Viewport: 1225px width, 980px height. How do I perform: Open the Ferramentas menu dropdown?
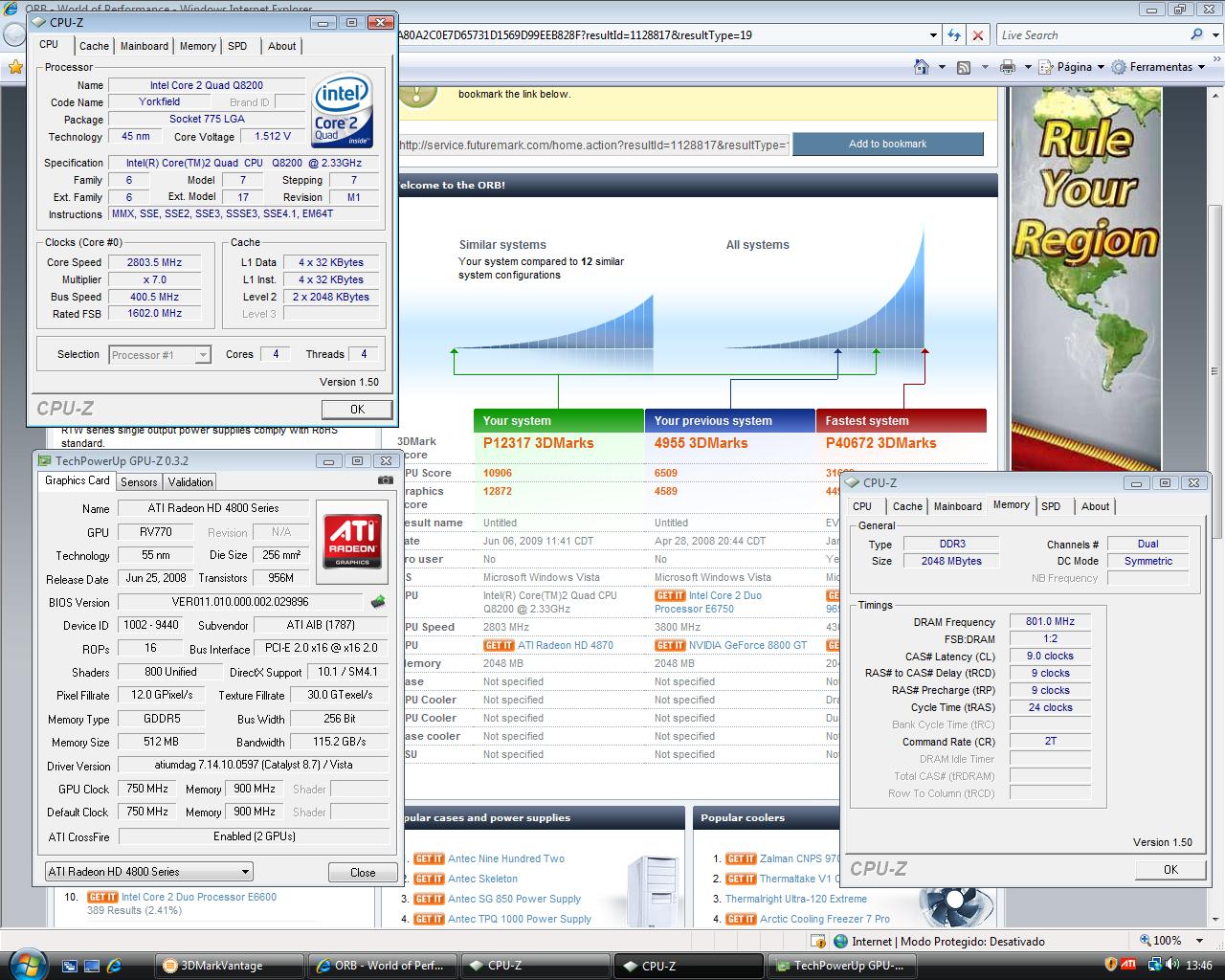1161,67
